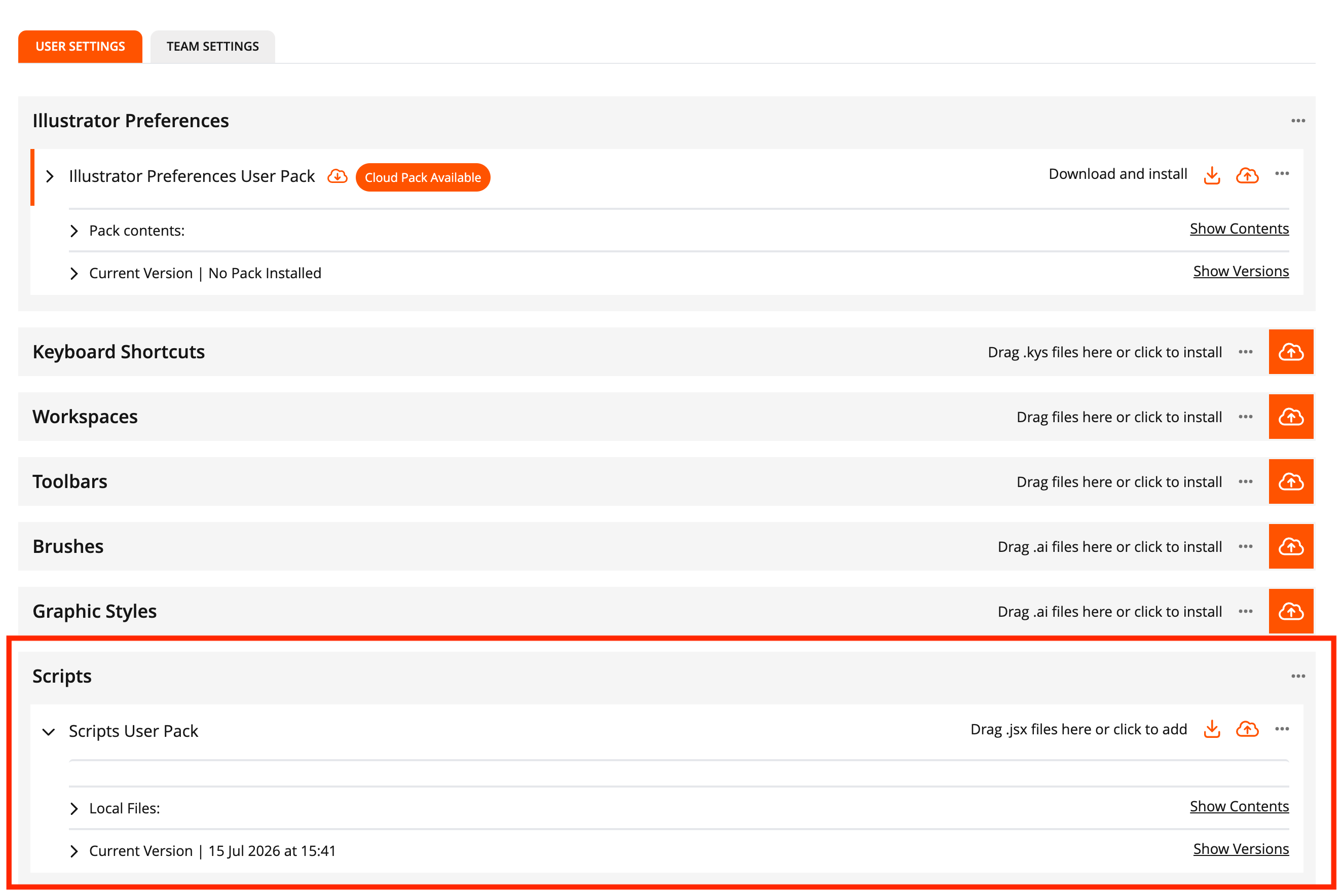
Task: Open Illustrator Preferences User Pack more options
Action: click(x=1282, y=174)
